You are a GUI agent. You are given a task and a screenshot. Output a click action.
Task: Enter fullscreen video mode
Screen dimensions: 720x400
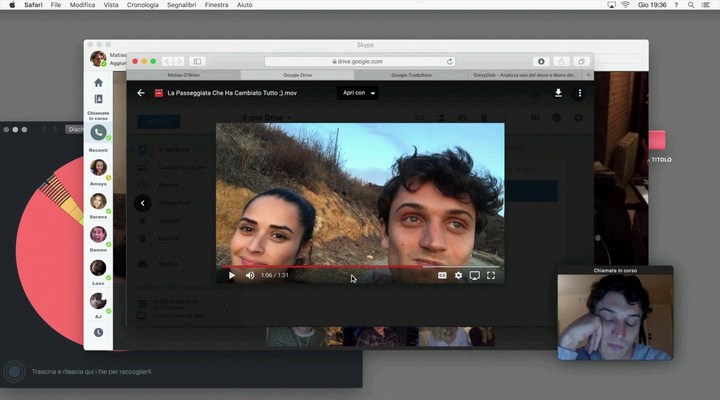(491, 275)
